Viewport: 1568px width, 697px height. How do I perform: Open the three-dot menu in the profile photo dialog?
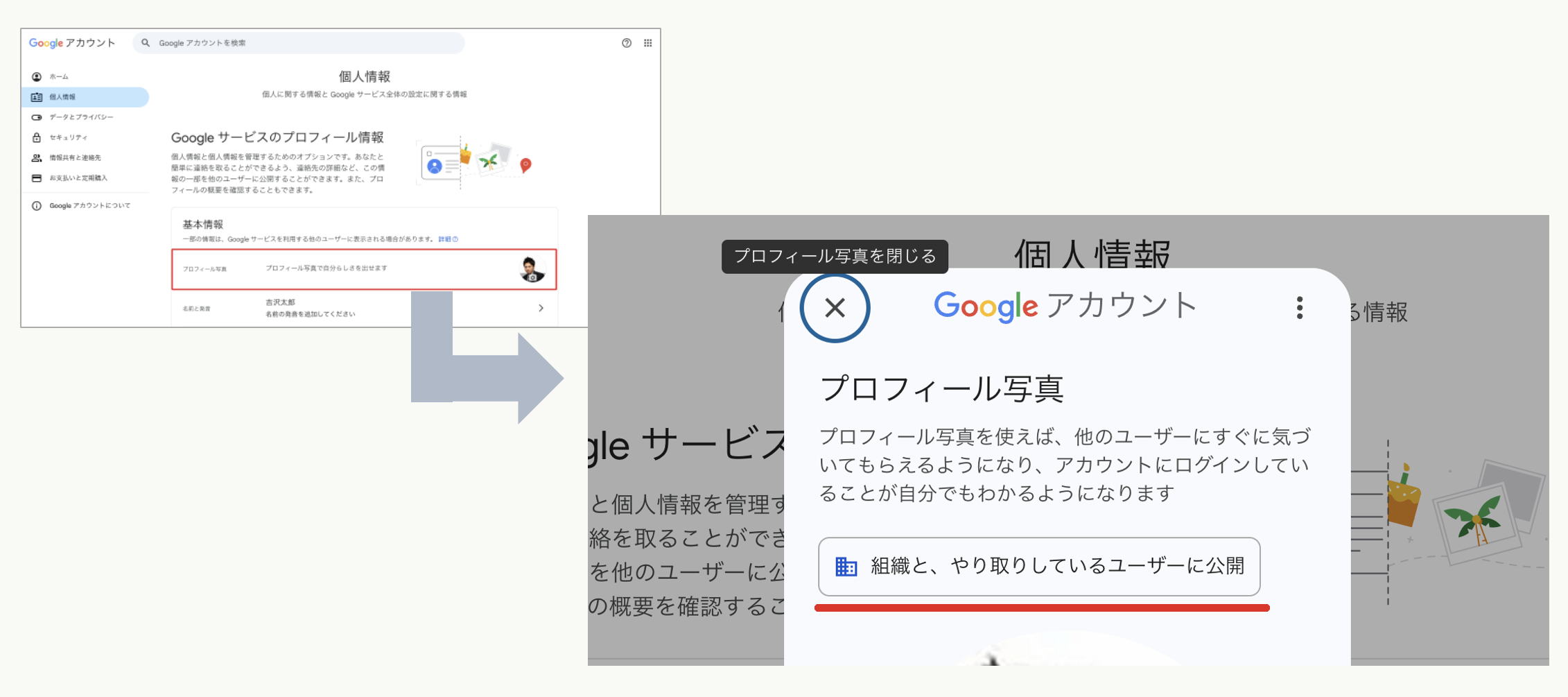(x=1300, y=307)
